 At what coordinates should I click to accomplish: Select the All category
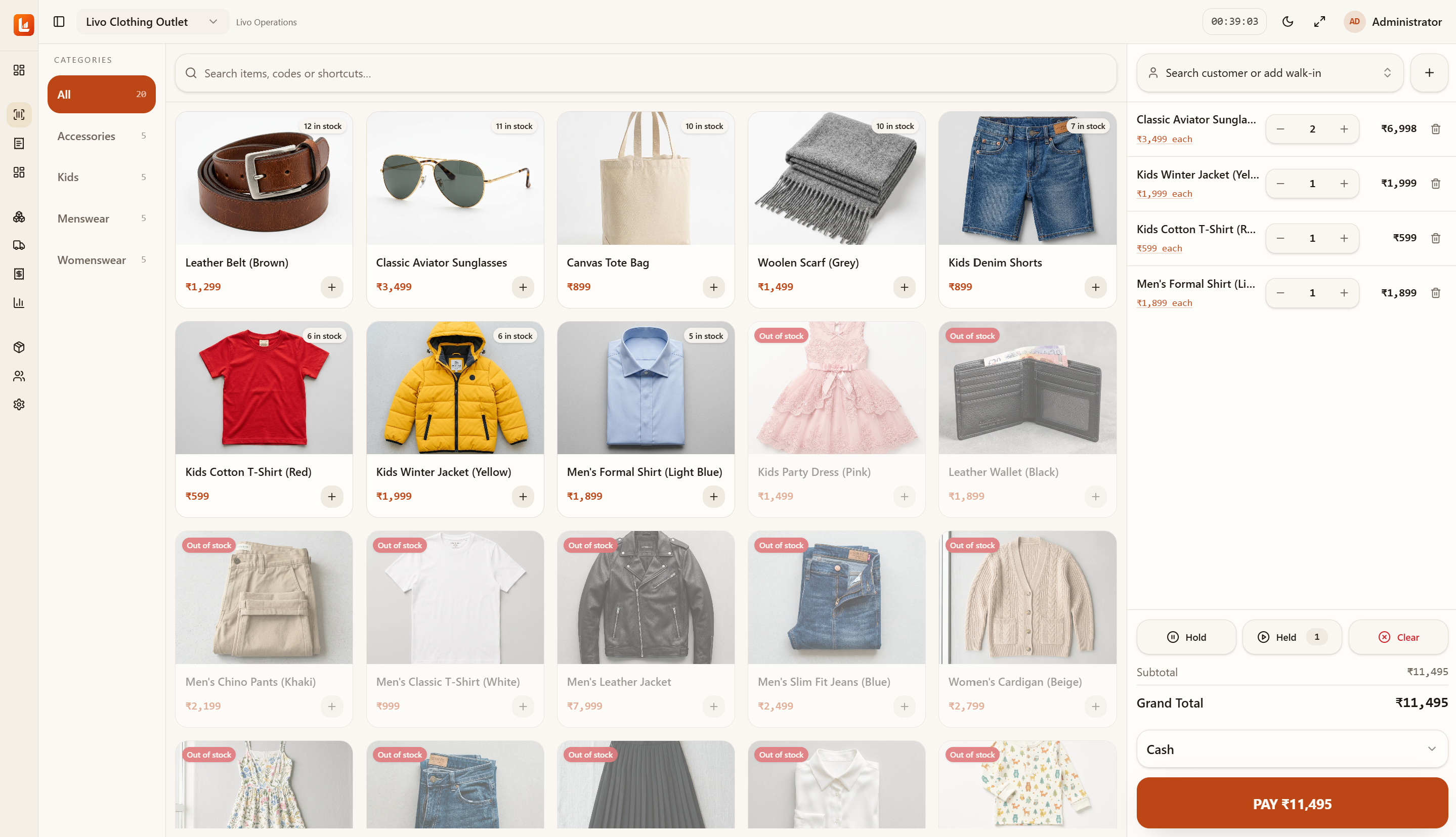coord(101,94)
